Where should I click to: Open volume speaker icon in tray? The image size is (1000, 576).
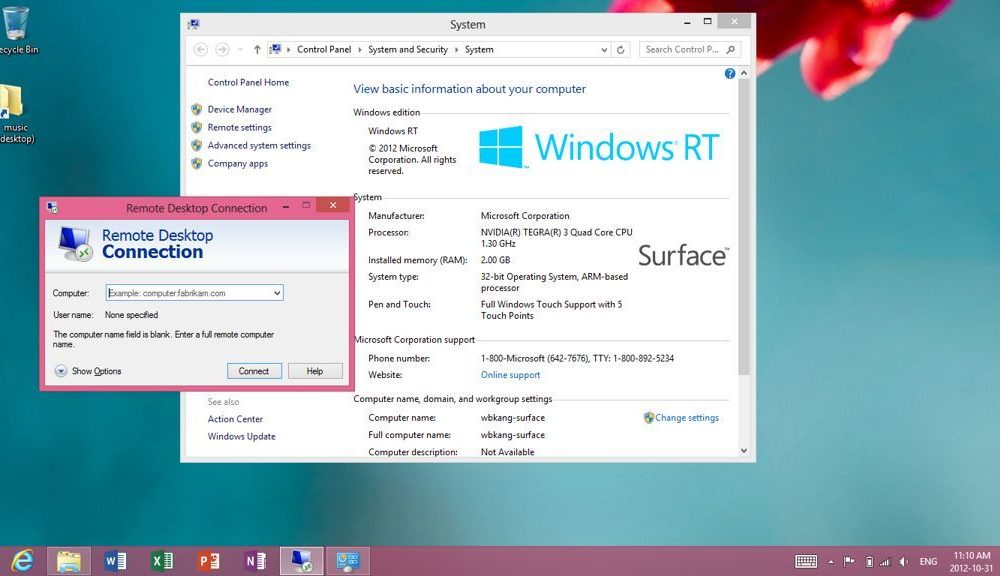(903, 561)
